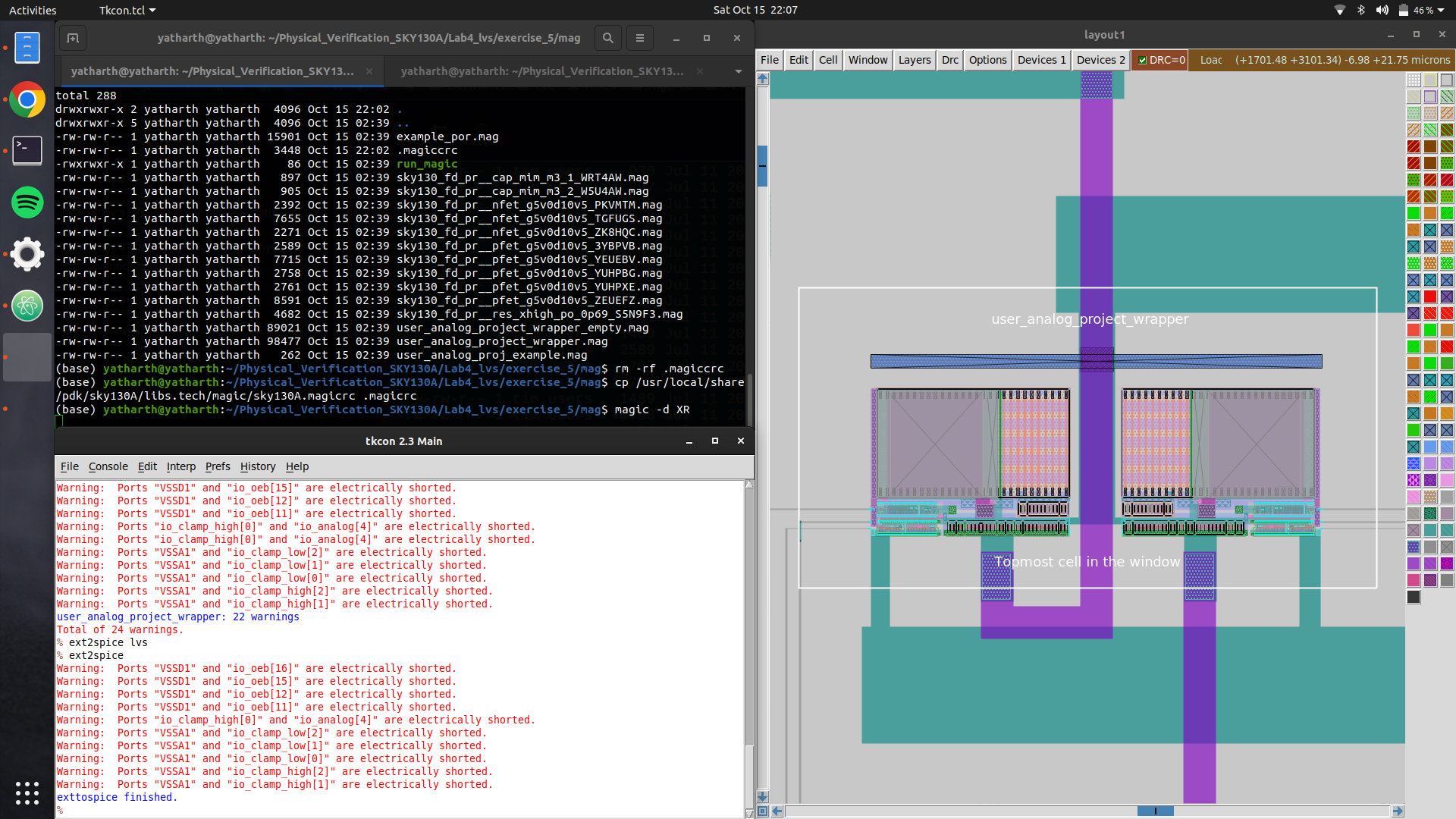Click the layout horizontal scrollbar thumb

(1156, 811)
